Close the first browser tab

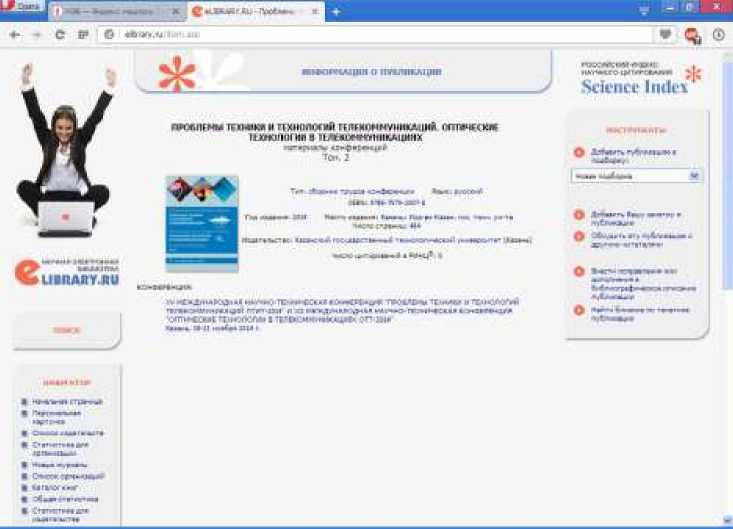coord(176,12)
